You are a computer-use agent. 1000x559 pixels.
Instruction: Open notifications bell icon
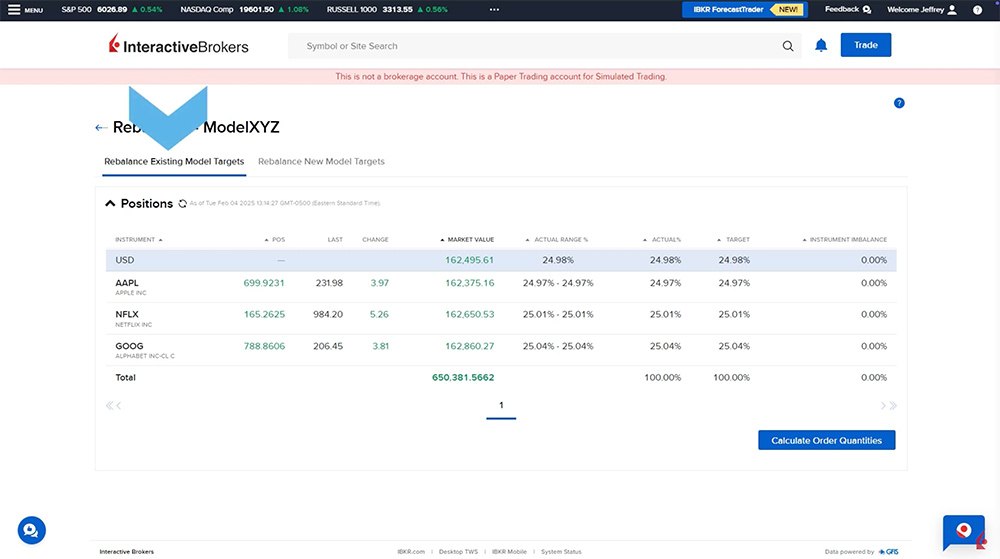[821, 45]
